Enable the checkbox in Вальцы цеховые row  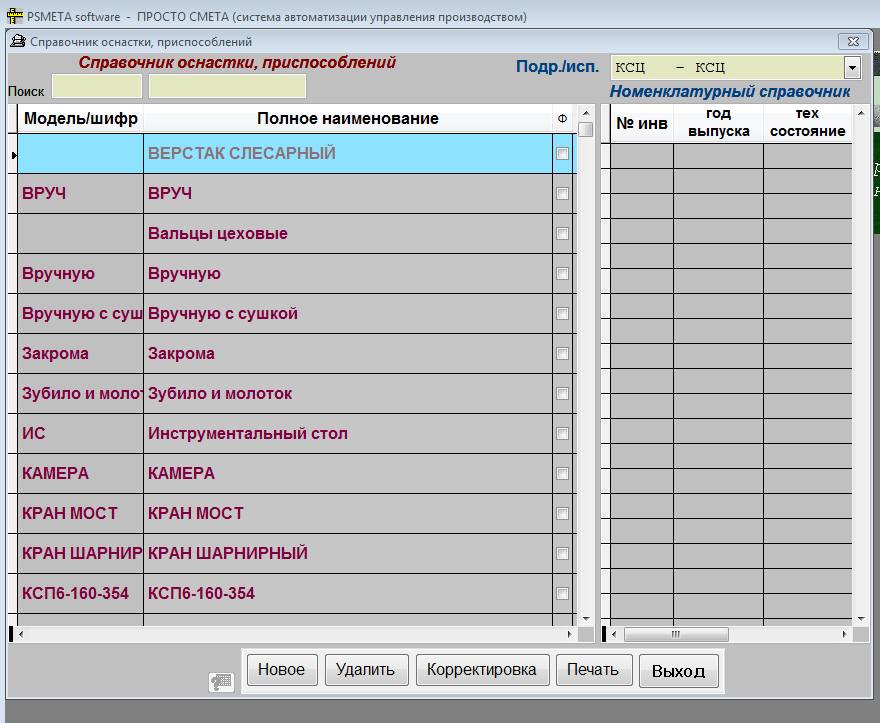(562, 234)
